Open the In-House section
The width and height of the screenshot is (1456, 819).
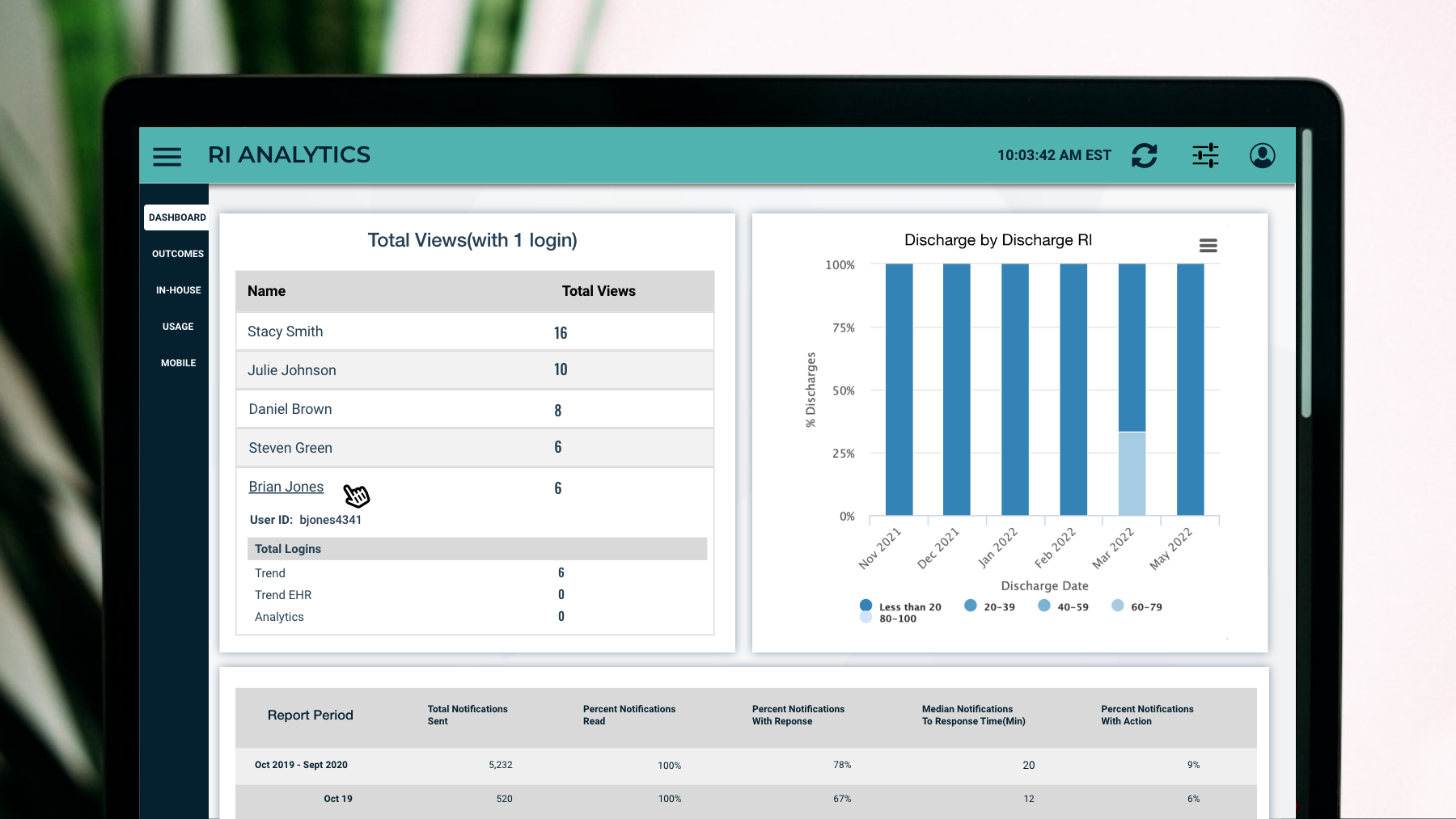(x=178, y=290)
